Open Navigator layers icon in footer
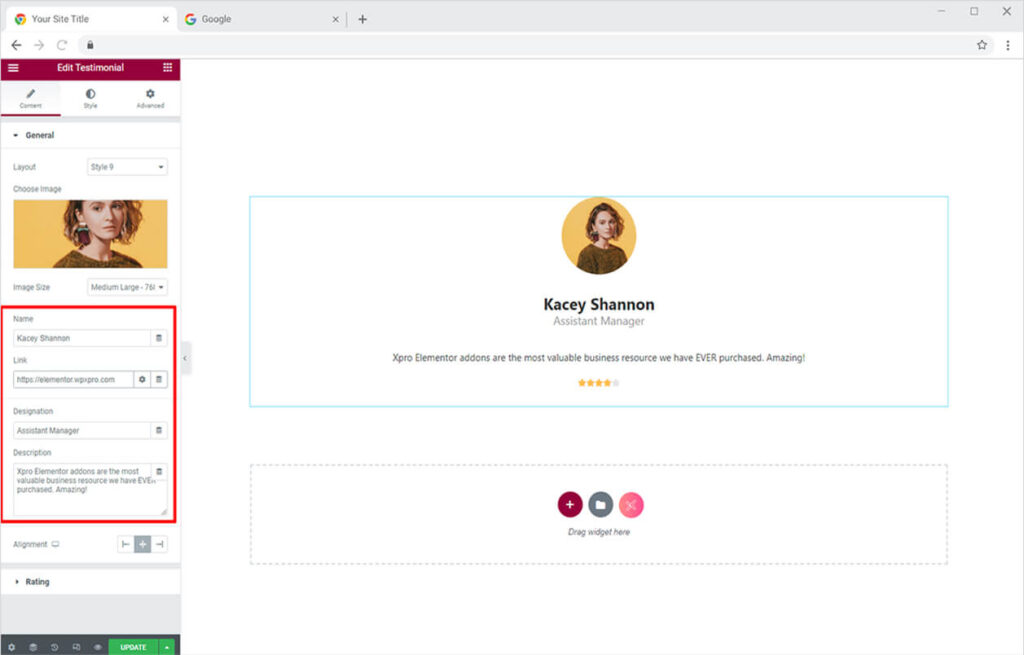Image resolution: width=1024 pixels, height=655 pixels. [32, 647]
